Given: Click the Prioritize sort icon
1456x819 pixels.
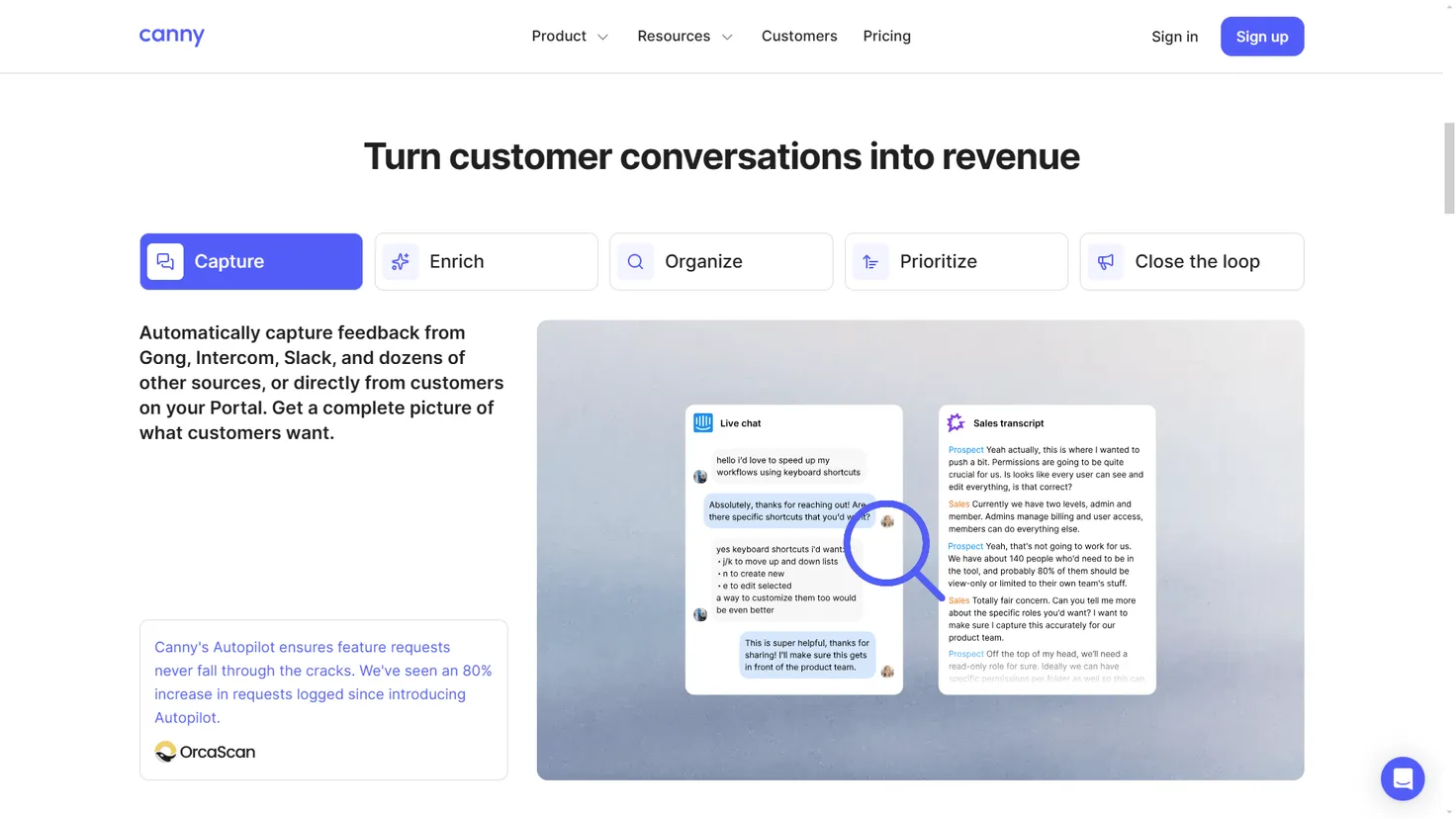Looking at the screenshot, I should click(x=870, y=261).
